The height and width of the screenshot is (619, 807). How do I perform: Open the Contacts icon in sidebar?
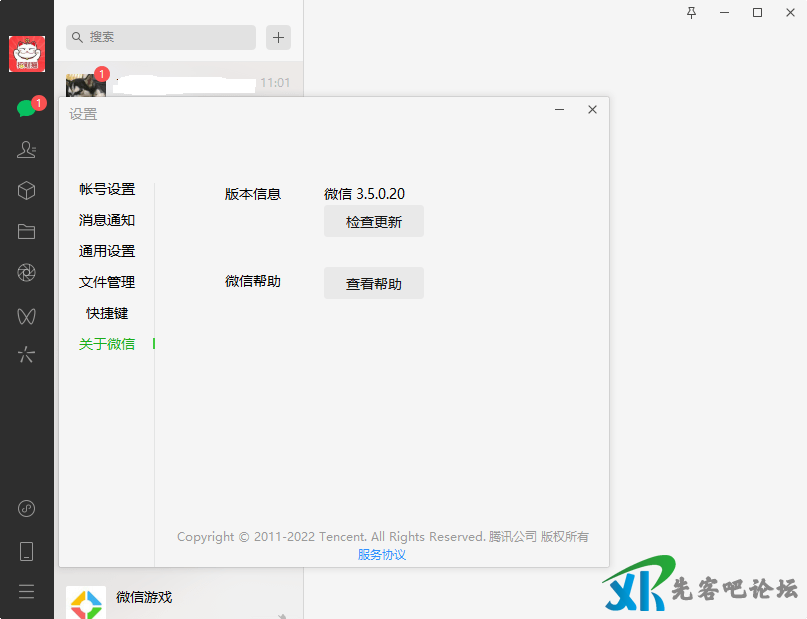27,150
